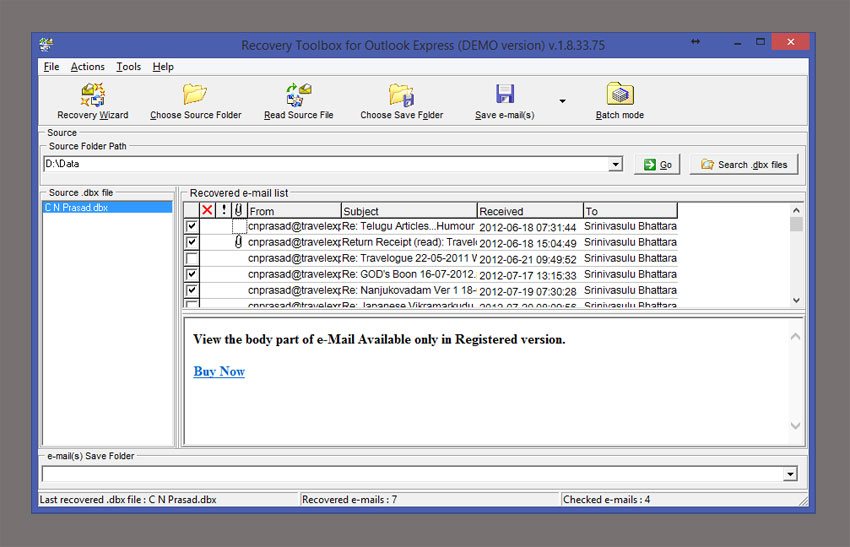This screenshot has height=547, width=850.
Task: Follow the Buy Now link
Action: point(219,371)
